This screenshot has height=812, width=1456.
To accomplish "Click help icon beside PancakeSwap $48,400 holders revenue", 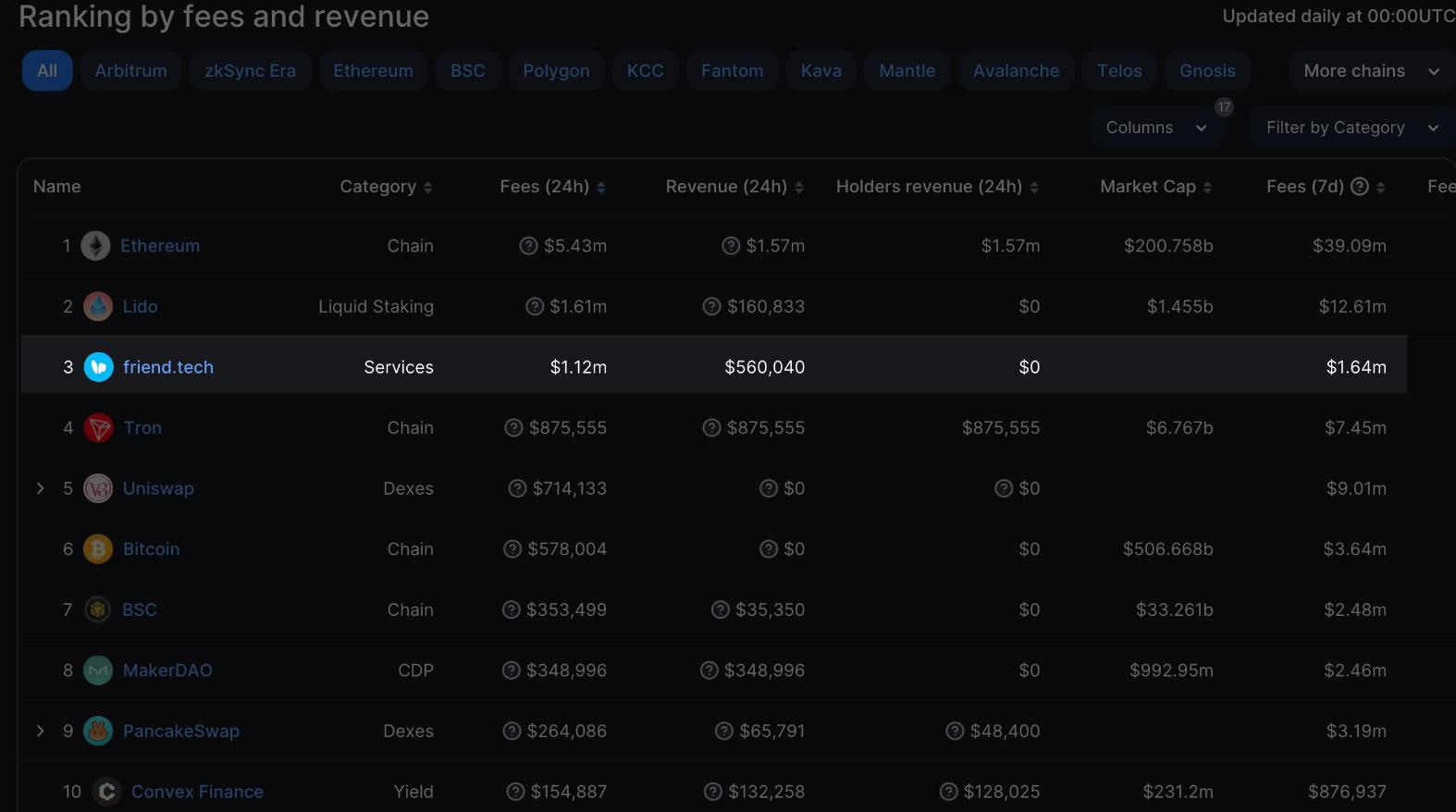I will (955, 731).
